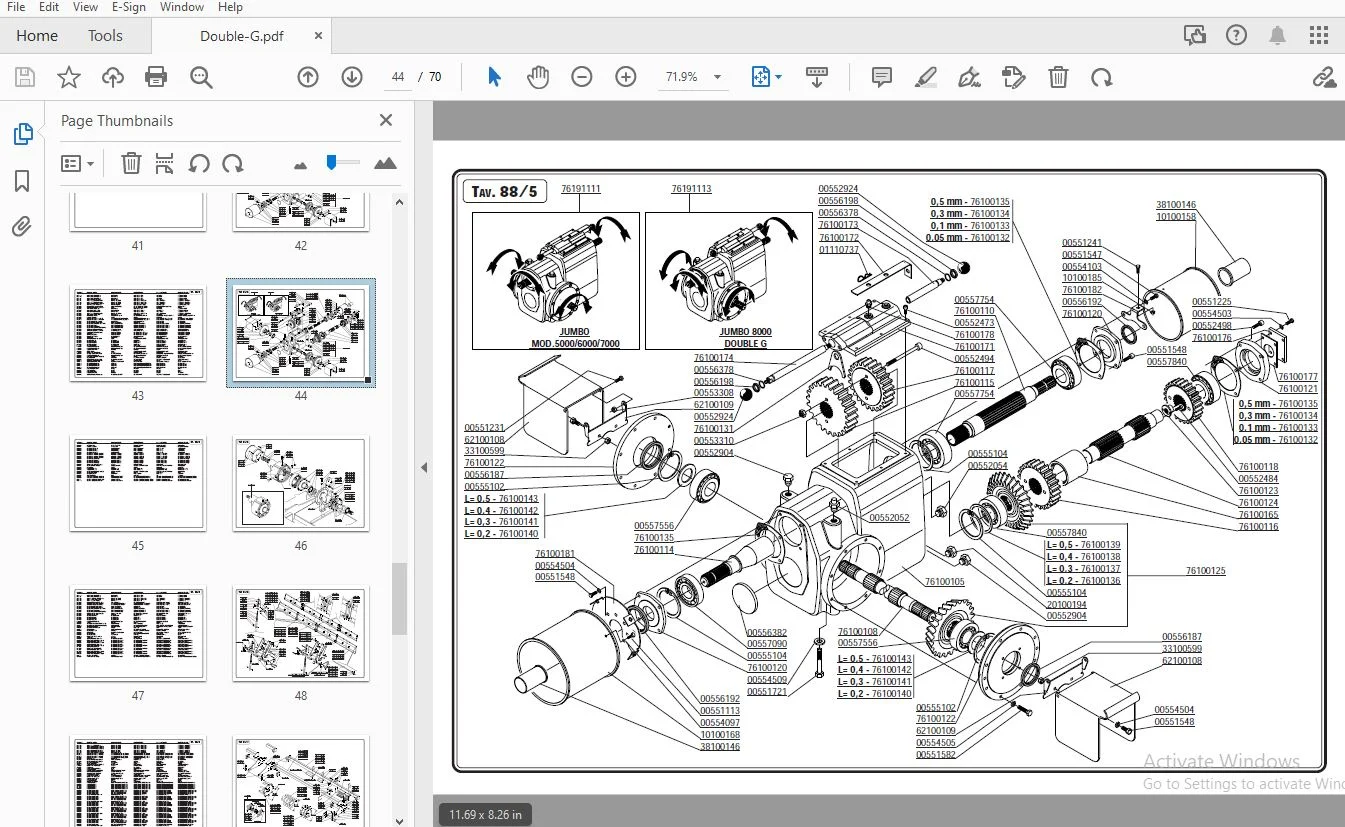Zoom out with the minus circle button
1345x827 pixels.
[x=582, y=77]
